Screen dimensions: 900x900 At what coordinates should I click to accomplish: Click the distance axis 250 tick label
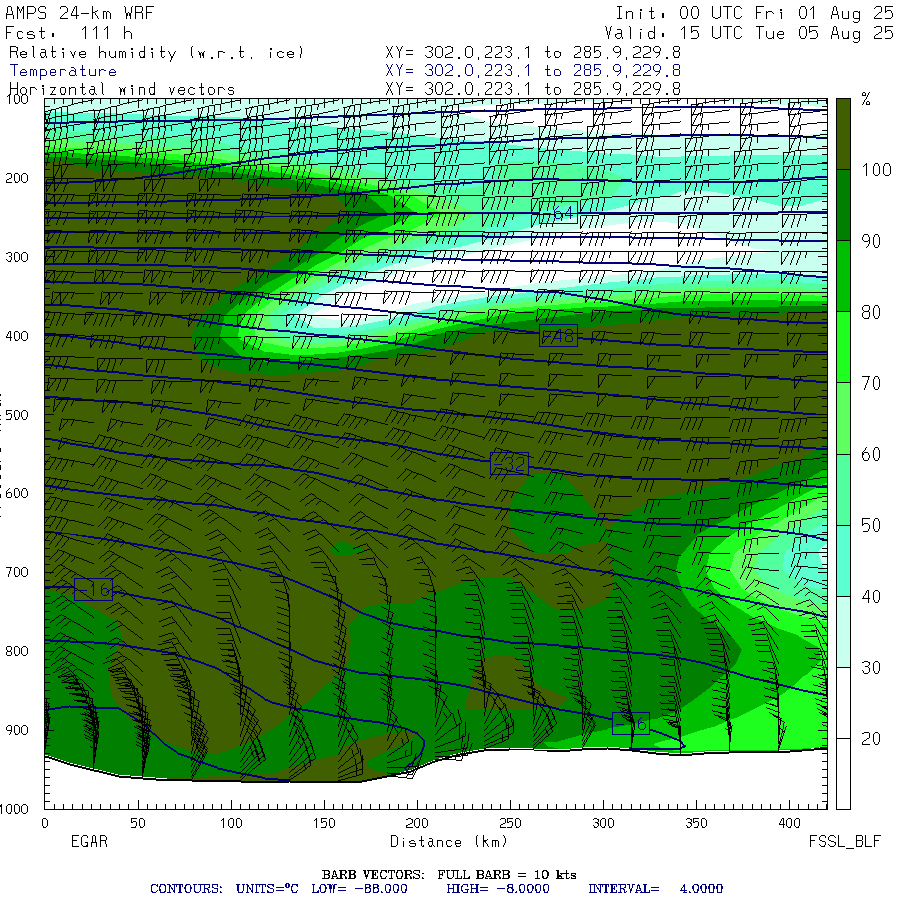point(510,823)
